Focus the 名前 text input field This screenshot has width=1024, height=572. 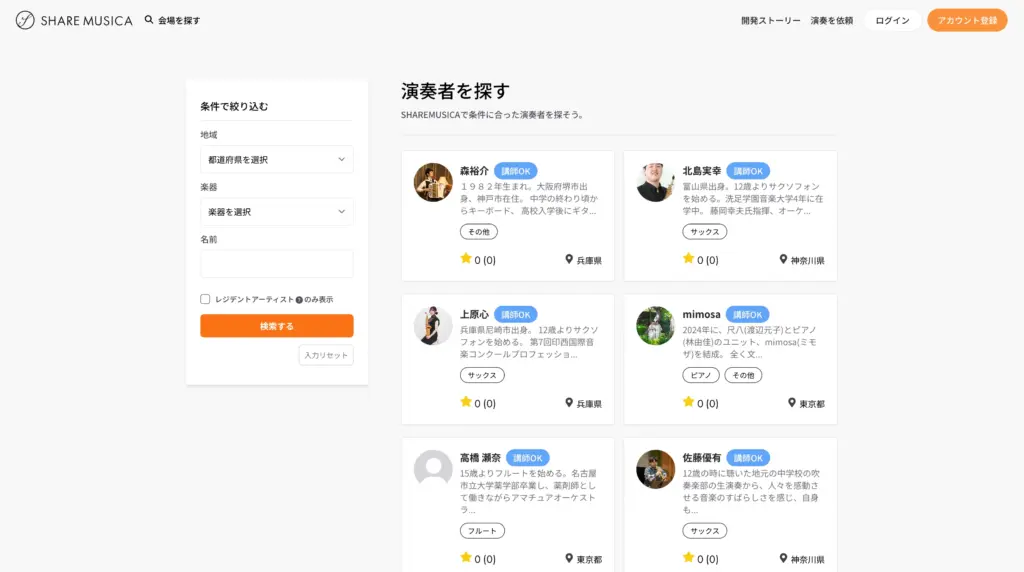(276, 264)
